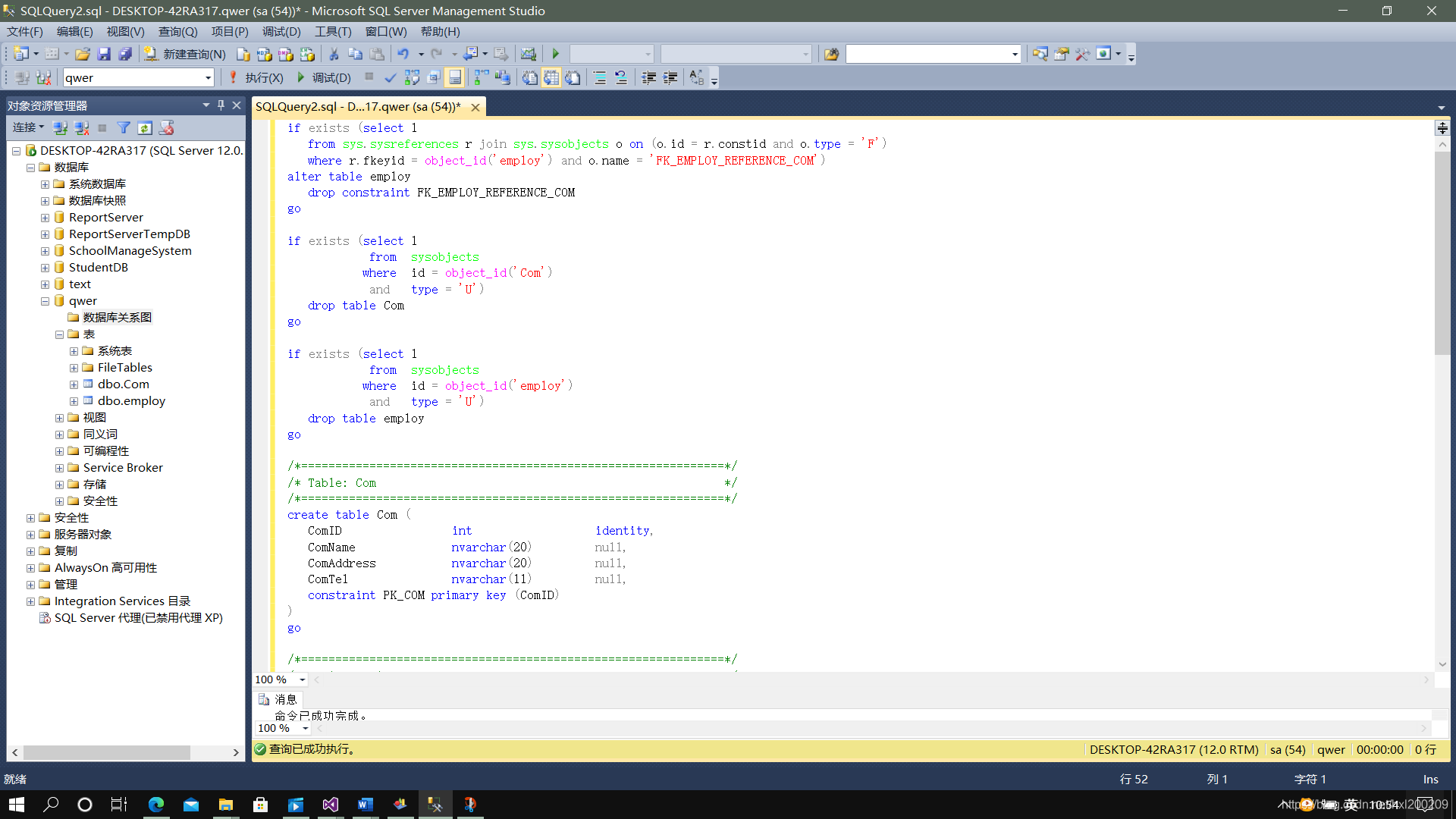The width and height of the screenshot is (1456, 819).
Task: Select the SQLQuery2.sql editor tab
Action: click(358, 107)
